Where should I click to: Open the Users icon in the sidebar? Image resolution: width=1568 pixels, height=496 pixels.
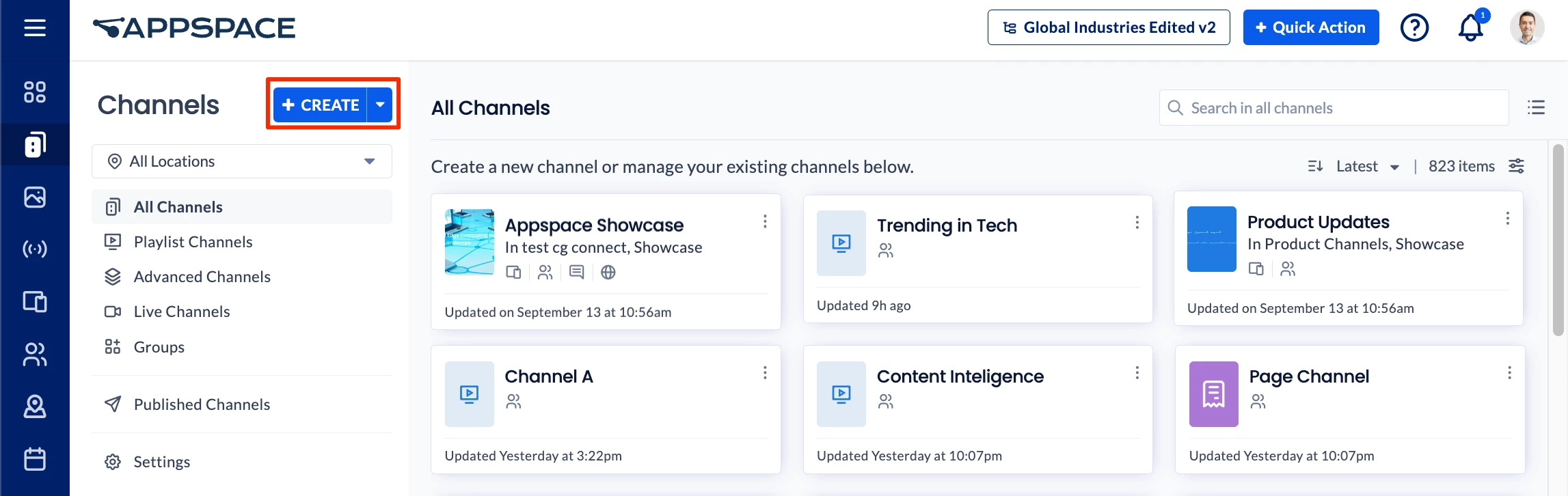pos(35,354)
